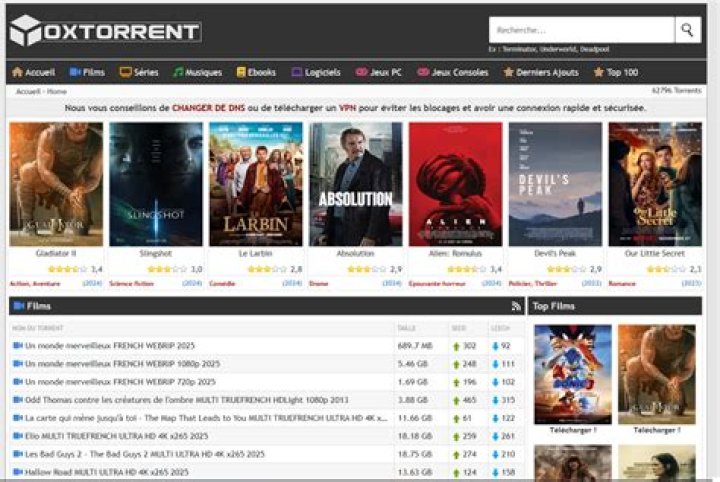Open the Accueil menu item
This screenshot has height=482, width=720.
click(x=34, y=72)
